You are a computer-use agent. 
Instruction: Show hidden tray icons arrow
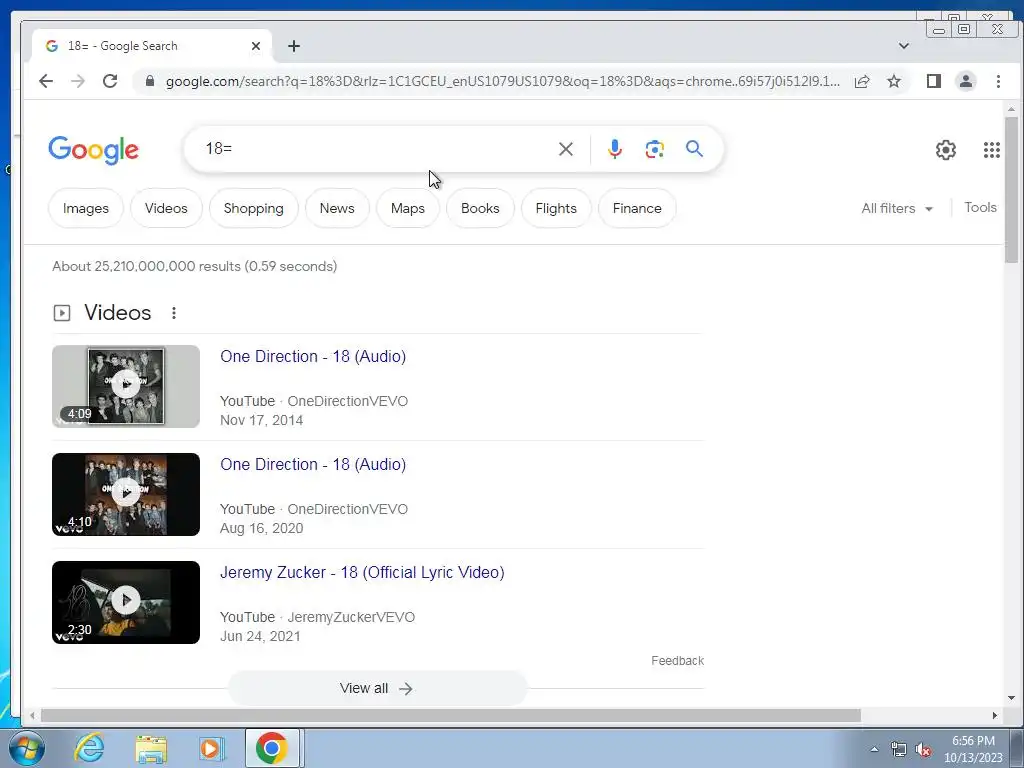pos(874,750)
